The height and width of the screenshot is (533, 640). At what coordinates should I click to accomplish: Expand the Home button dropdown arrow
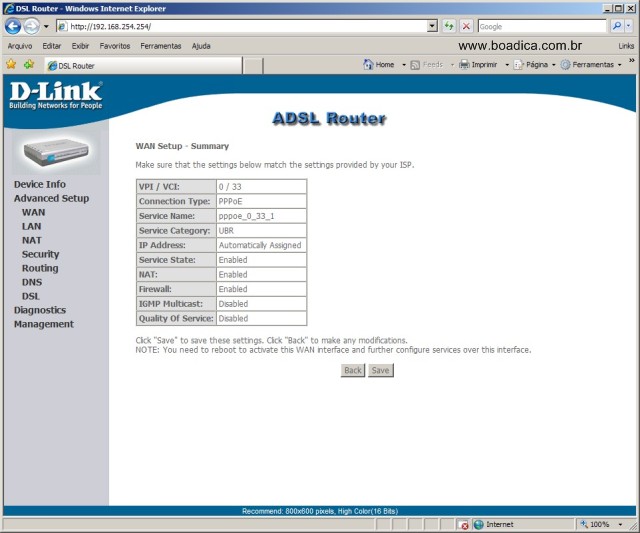(404, 65)
